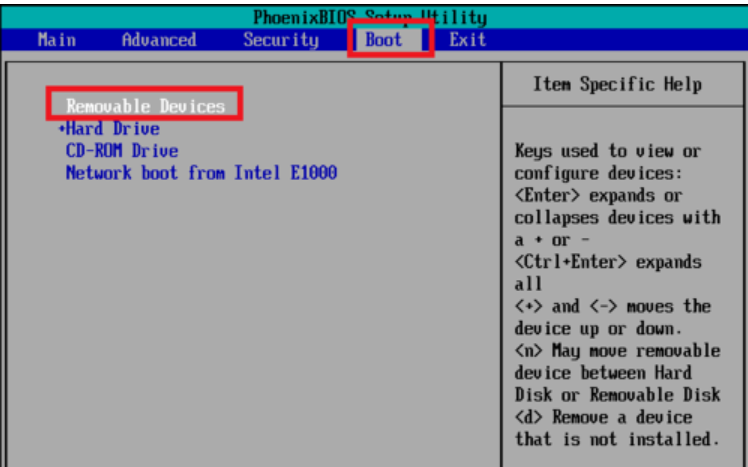The height and width of the screenshot is (467, 748).
Task: Expand the plus sign beside Hard Drive
Action: point(62,129)
